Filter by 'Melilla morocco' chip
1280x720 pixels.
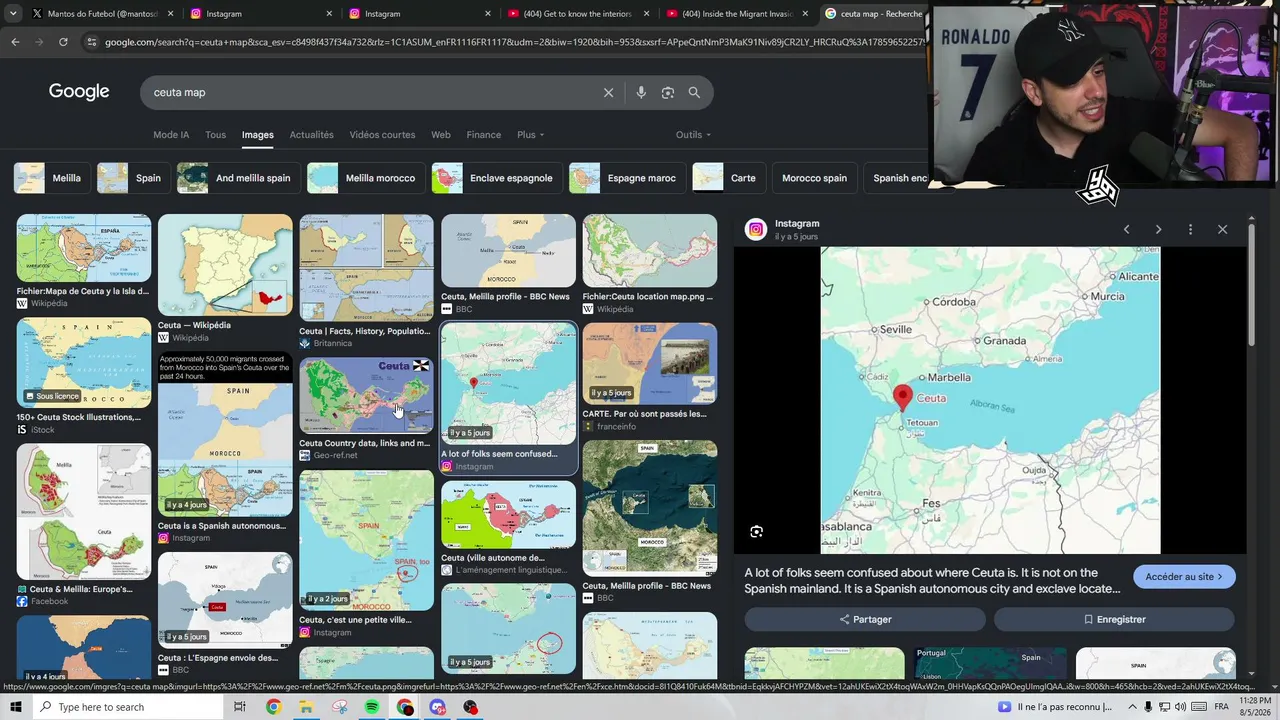pyautogui.click(x=366, y=178)
